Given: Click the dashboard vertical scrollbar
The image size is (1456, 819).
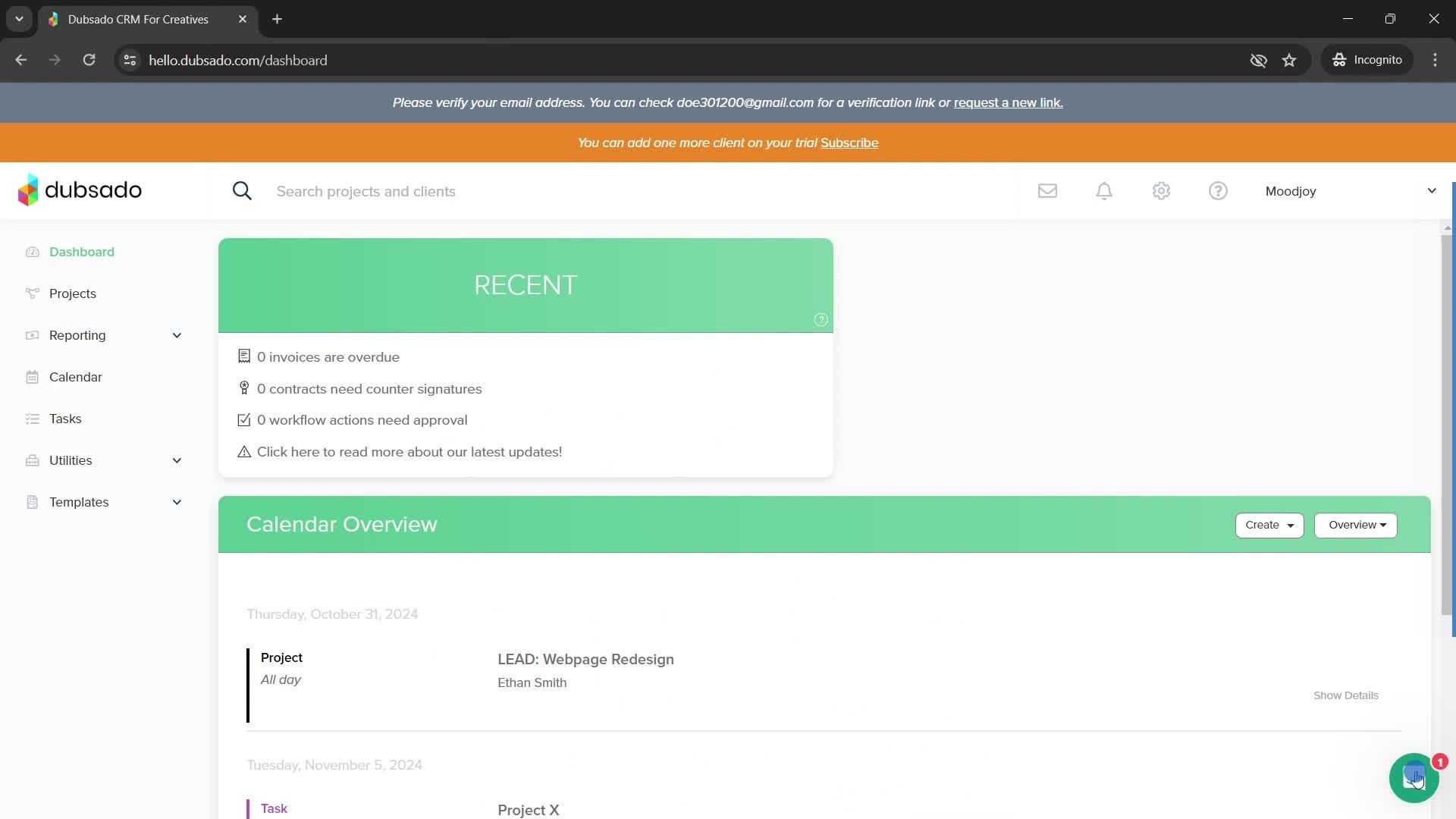Looking at the screenshot, I should tap(1446, 425).
